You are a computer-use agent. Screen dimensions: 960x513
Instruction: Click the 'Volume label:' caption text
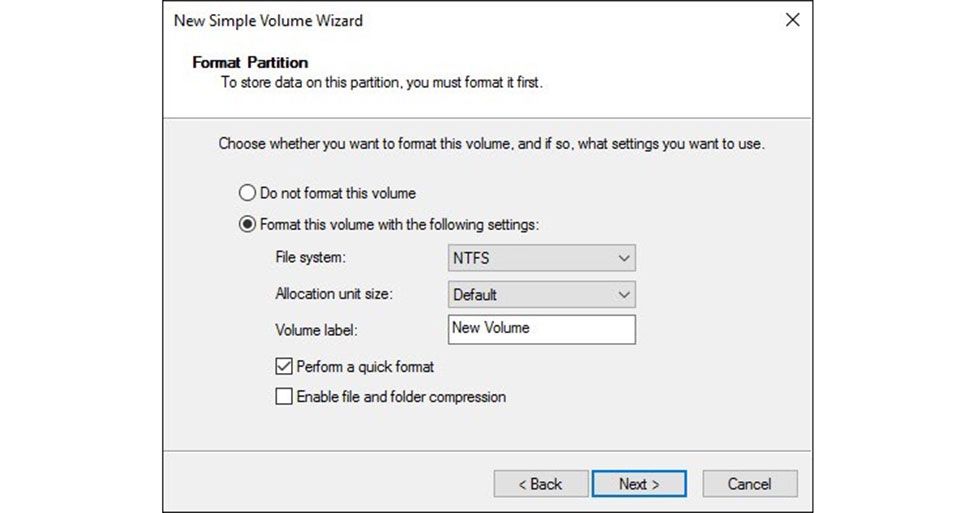[316, 330]
